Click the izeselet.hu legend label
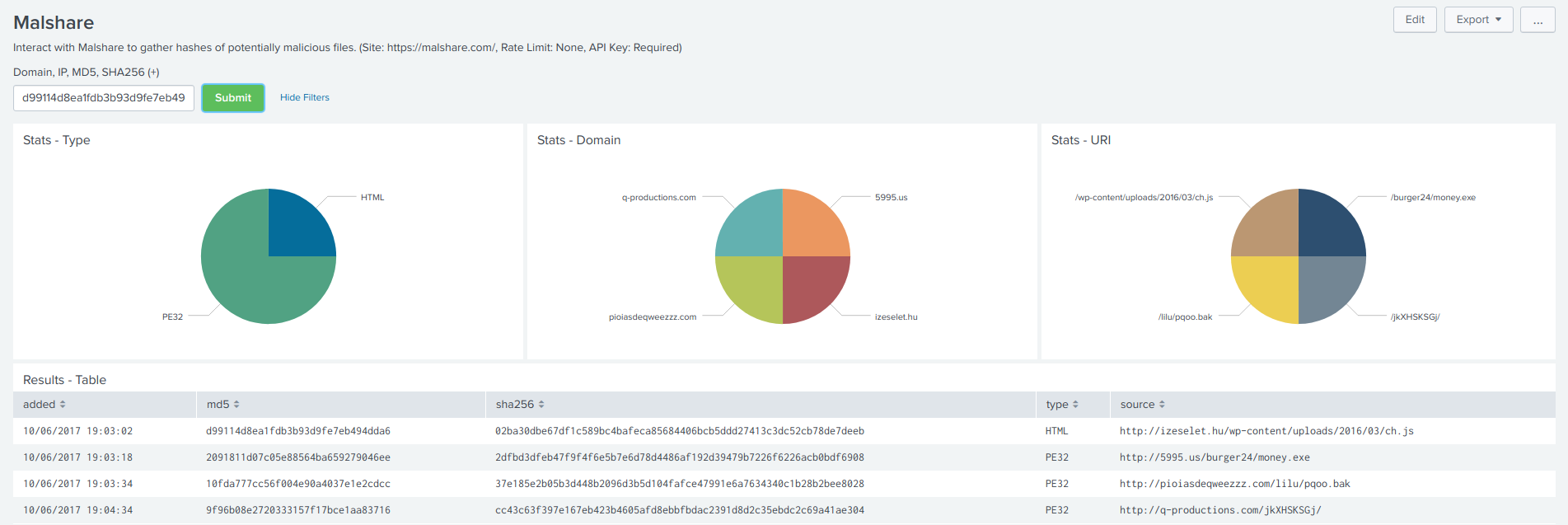1568x525 pixels. tap(896, 317)
